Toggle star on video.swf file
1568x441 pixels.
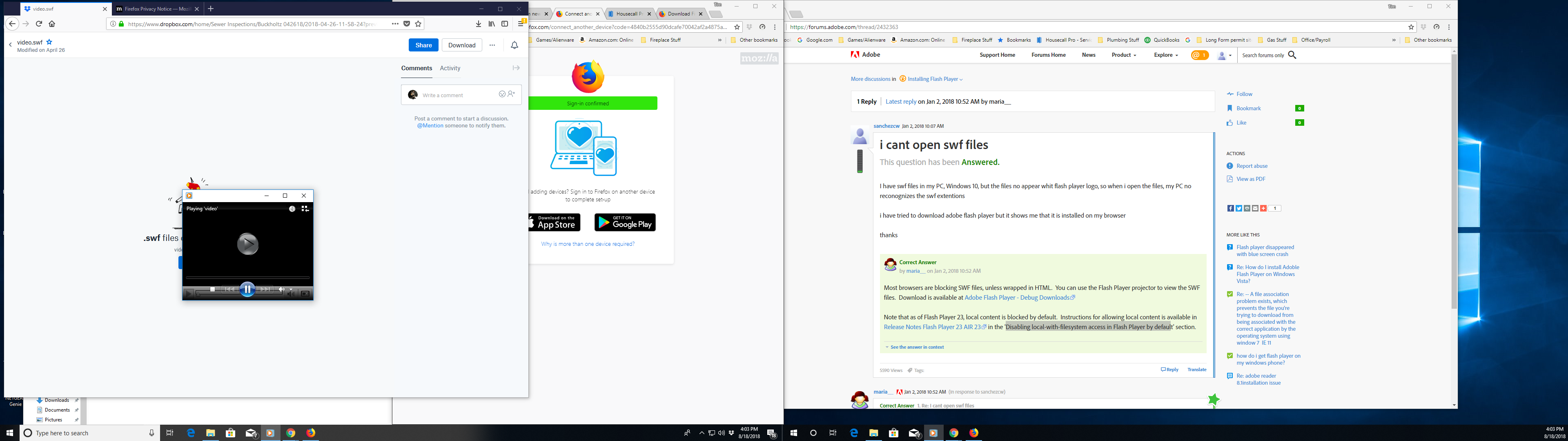[x=49, y=42]
